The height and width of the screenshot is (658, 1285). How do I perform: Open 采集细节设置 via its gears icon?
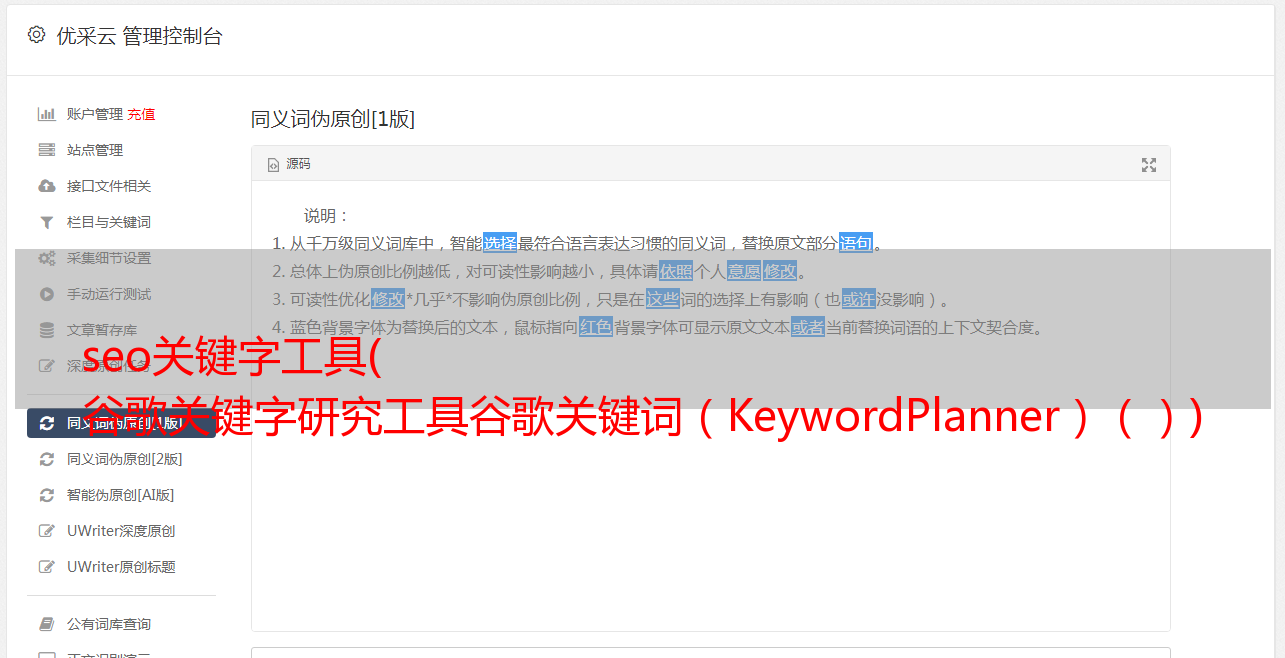click(46, 258)
